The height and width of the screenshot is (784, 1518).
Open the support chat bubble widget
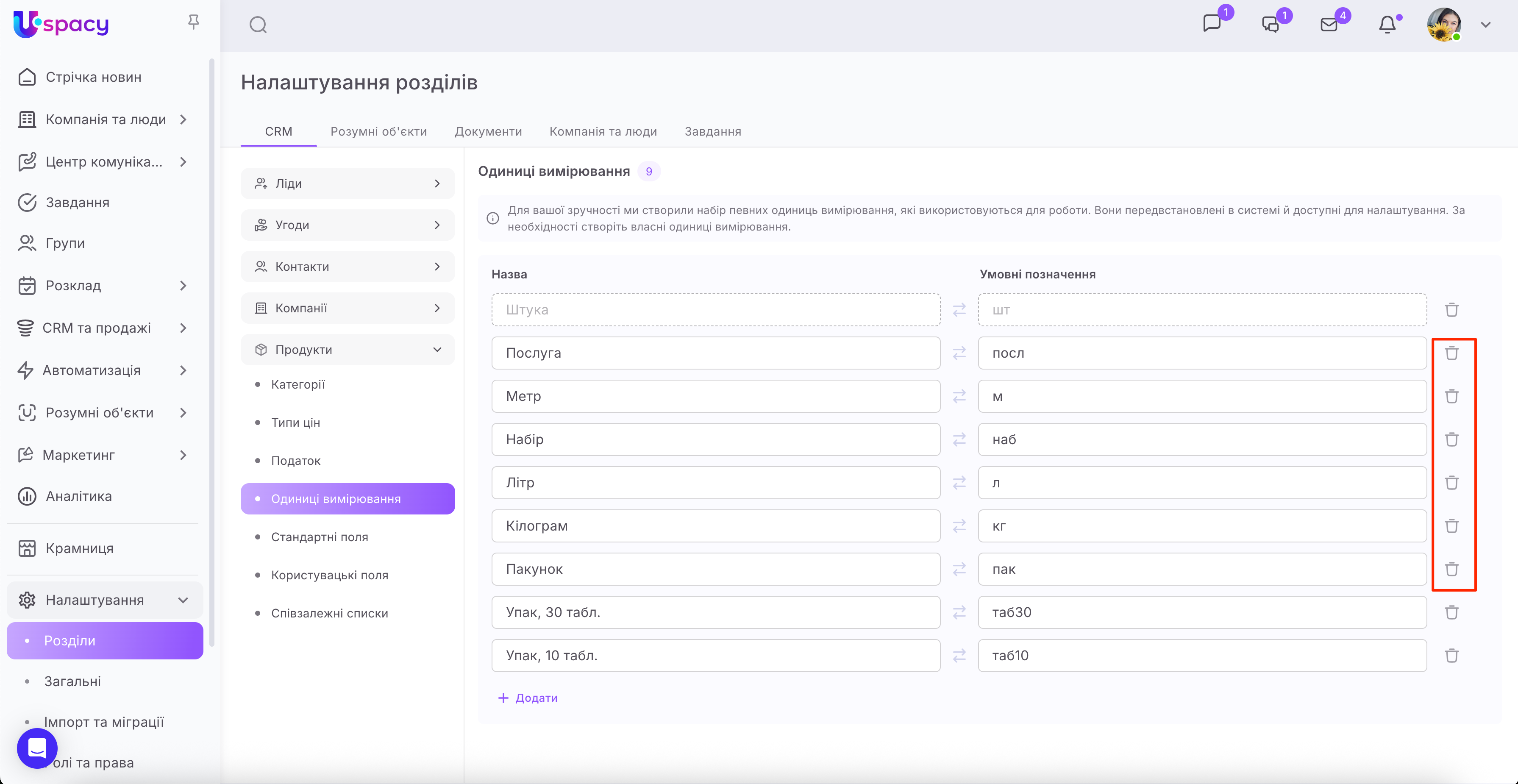click(37, 748)
